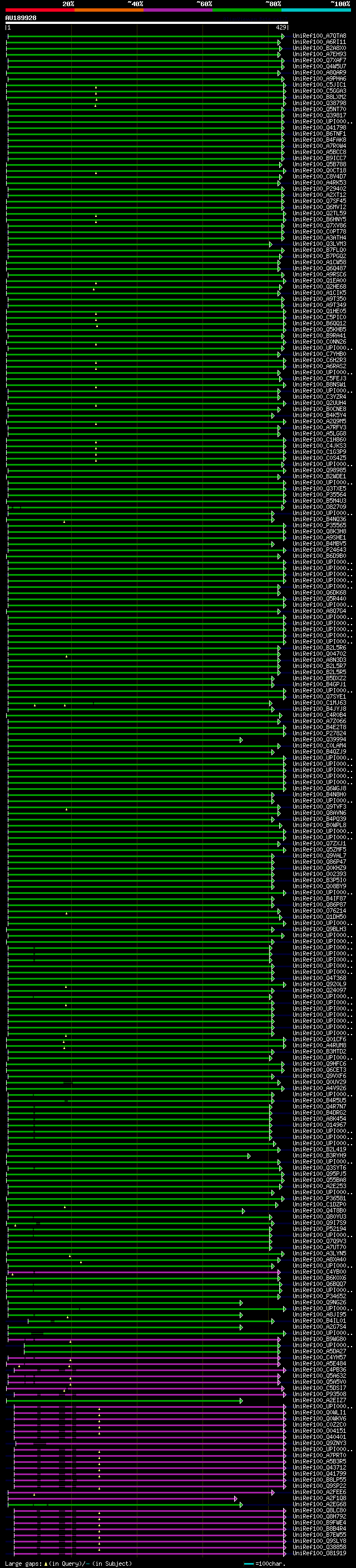Select the UniRef100_Q3LVM3 label
This screenshot has width=356, height=1568.
pyautogui.click(x=319, y=244)
